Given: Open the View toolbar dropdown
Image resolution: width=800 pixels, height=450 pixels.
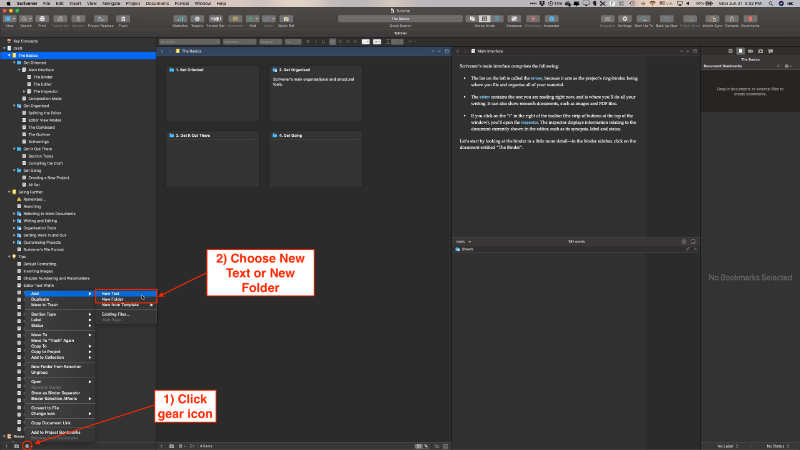Looking at the screenshot, I should [x=9, y=19].
